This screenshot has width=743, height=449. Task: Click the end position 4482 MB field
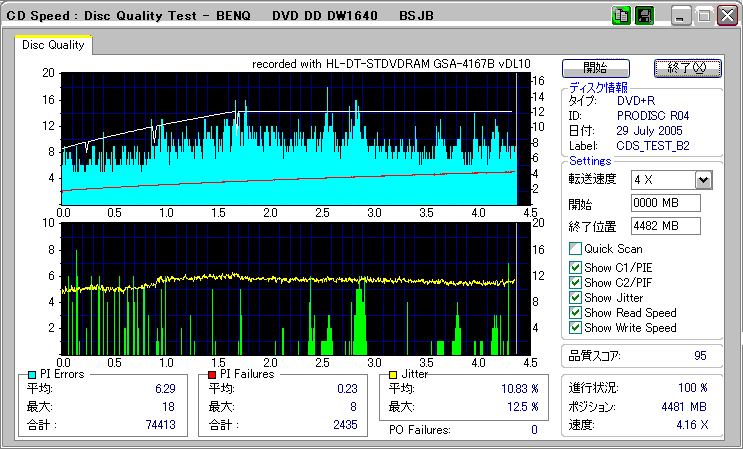[665, 225]
